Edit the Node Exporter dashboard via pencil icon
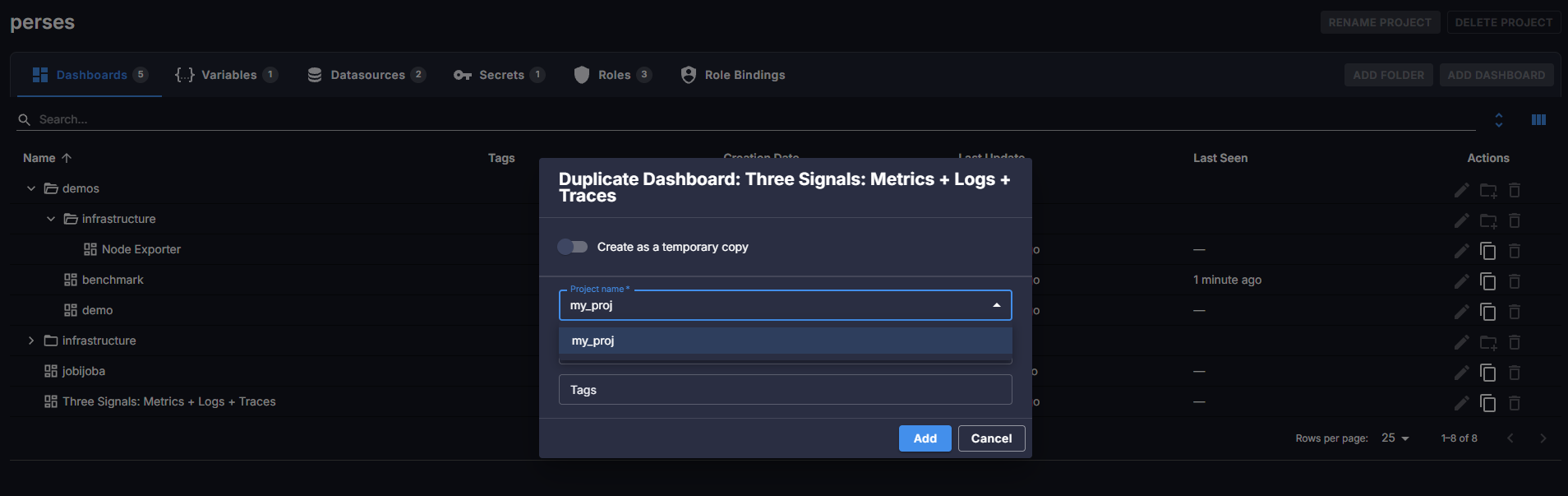Image resolution: width=1568 pixels, height=496 pixels. [x=1461, y=251]
